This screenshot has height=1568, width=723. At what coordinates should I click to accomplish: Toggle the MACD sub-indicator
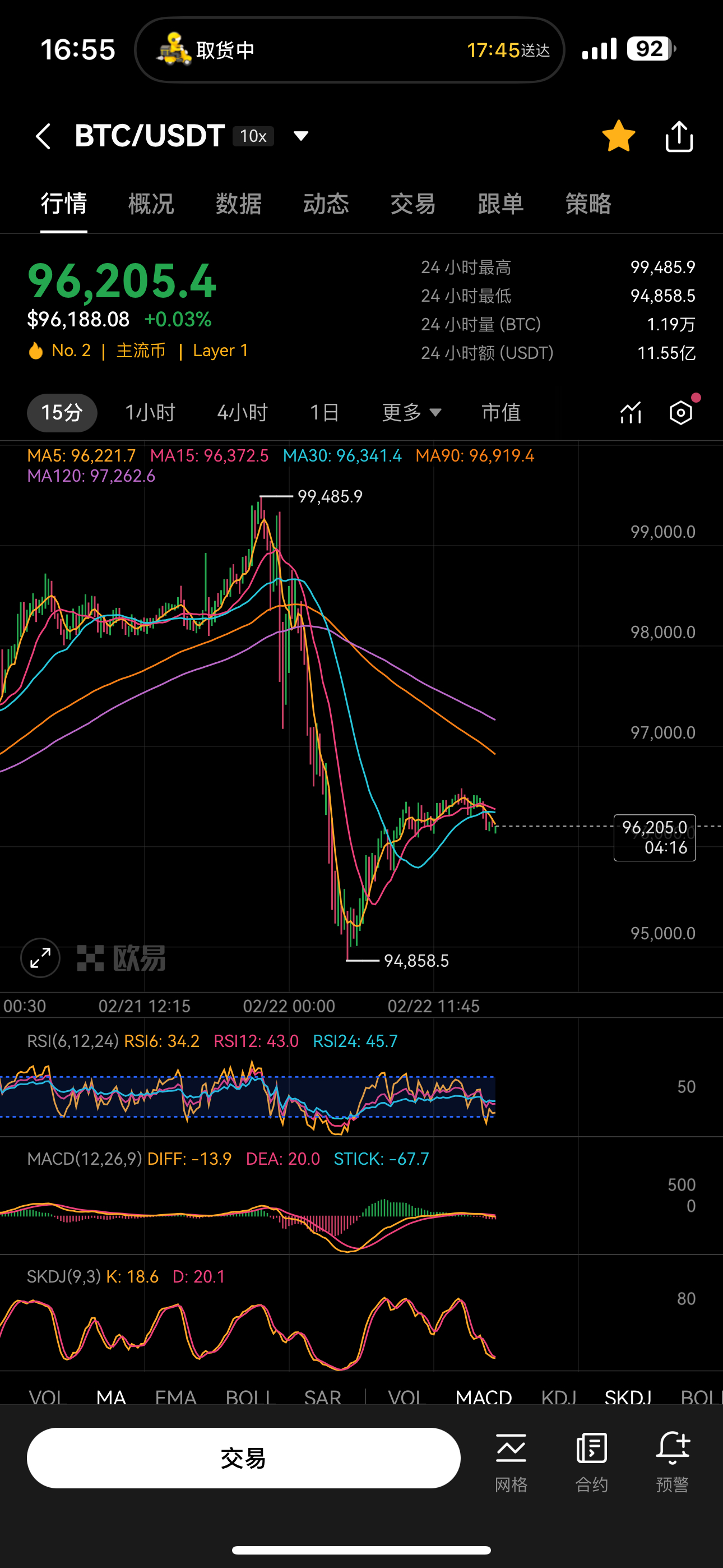pyautogui.click(x=483, y=1396)
